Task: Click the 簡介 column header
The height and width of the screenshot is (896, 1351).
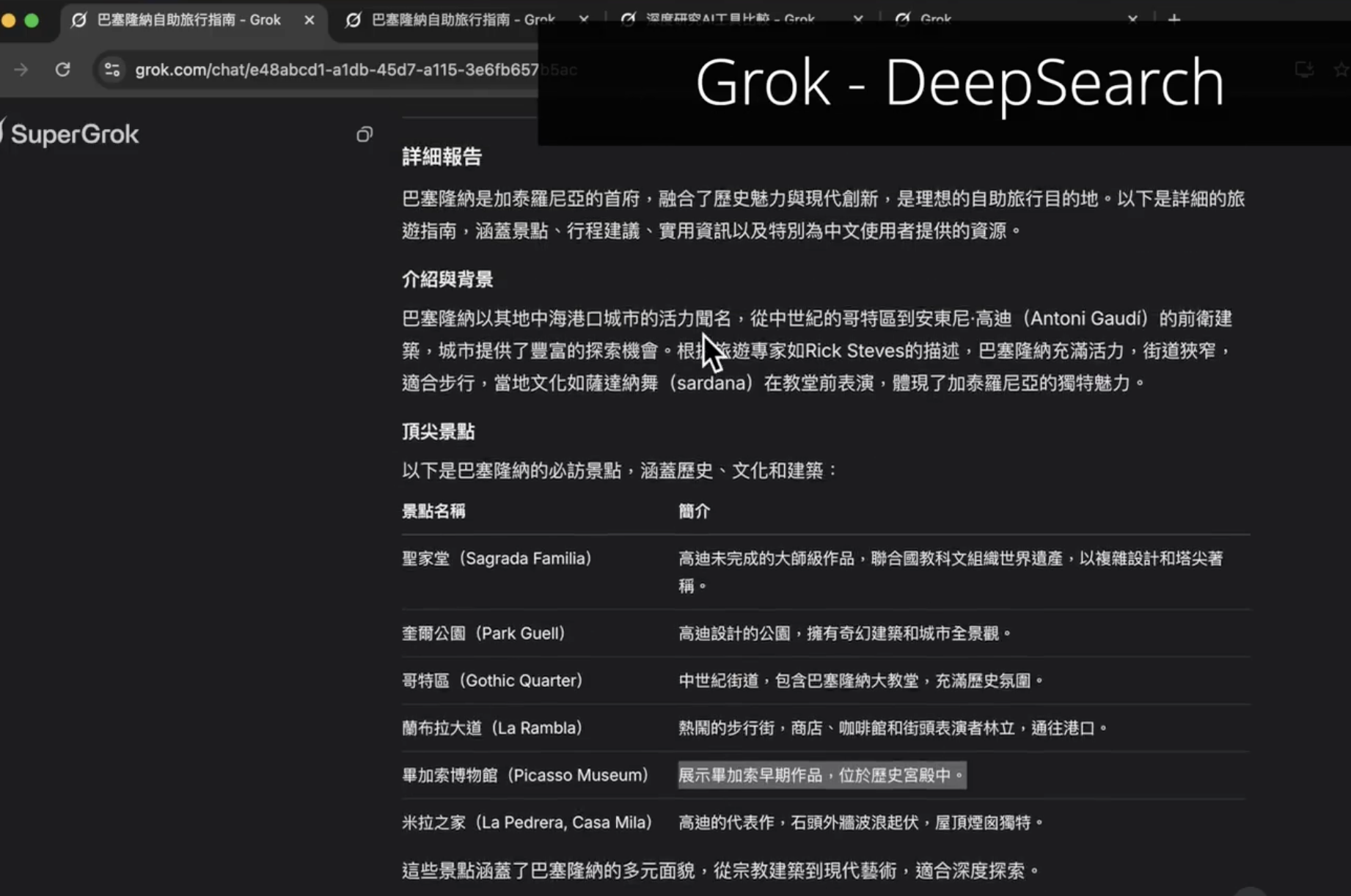Action: point(694,511)
